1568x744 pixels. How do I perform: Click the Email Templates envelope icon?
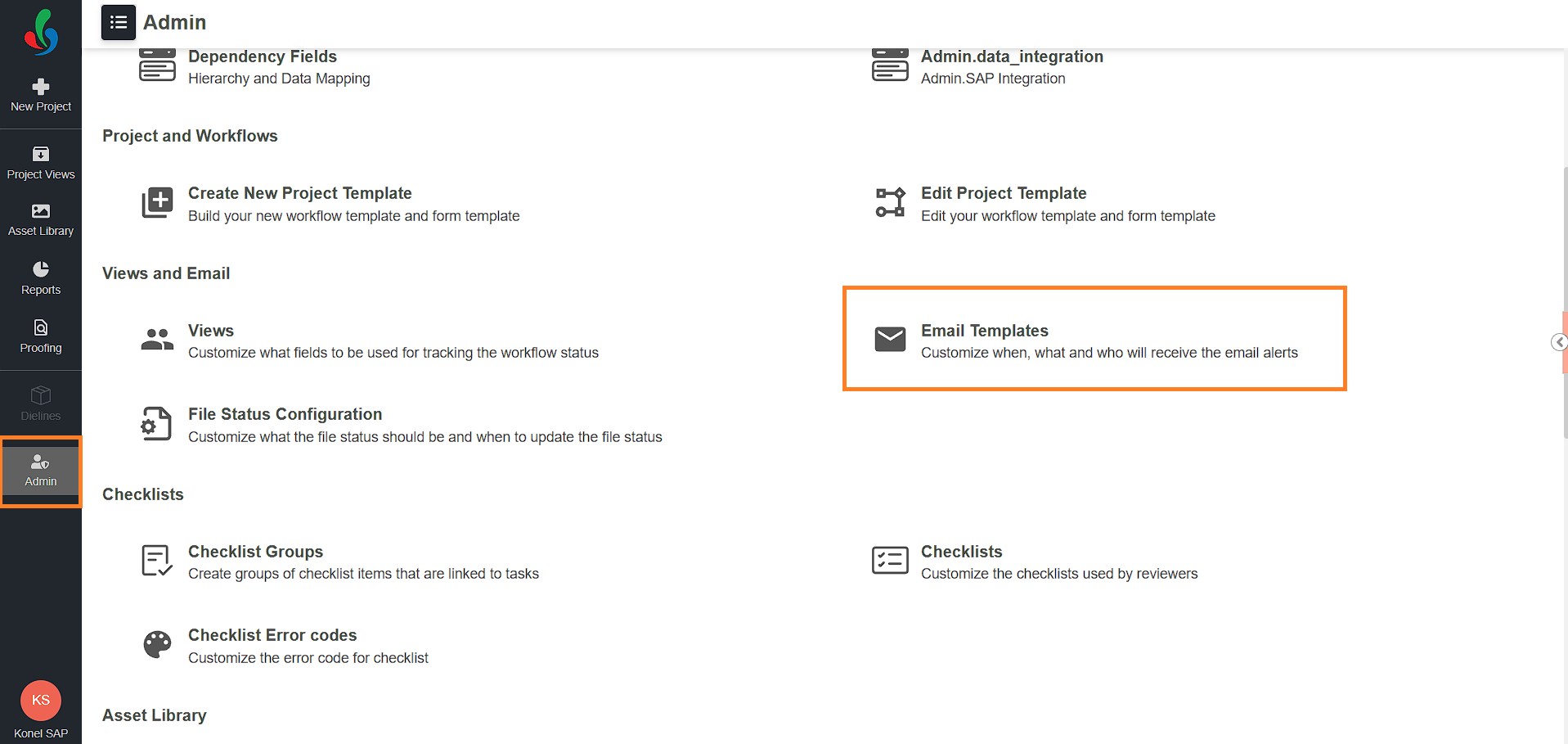click(890, 339)
